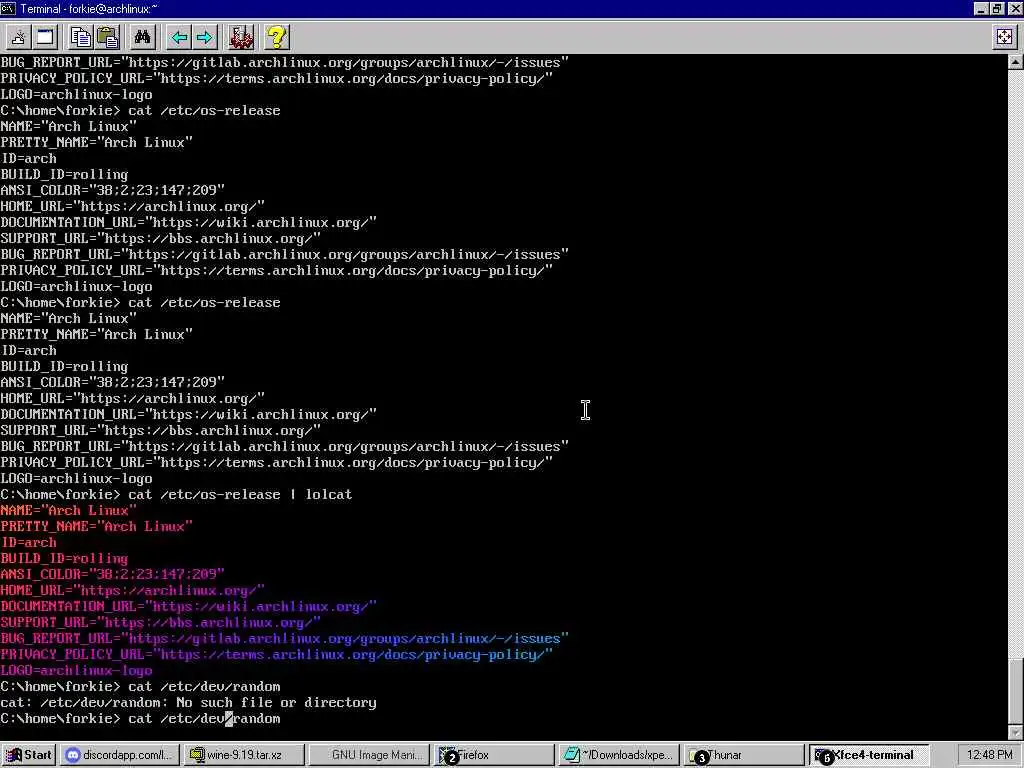Image resolution: width=1024 pixels, height=768 pixels.
Task: Click the vertical scrollbar thumb
Action: [1016, 690]
